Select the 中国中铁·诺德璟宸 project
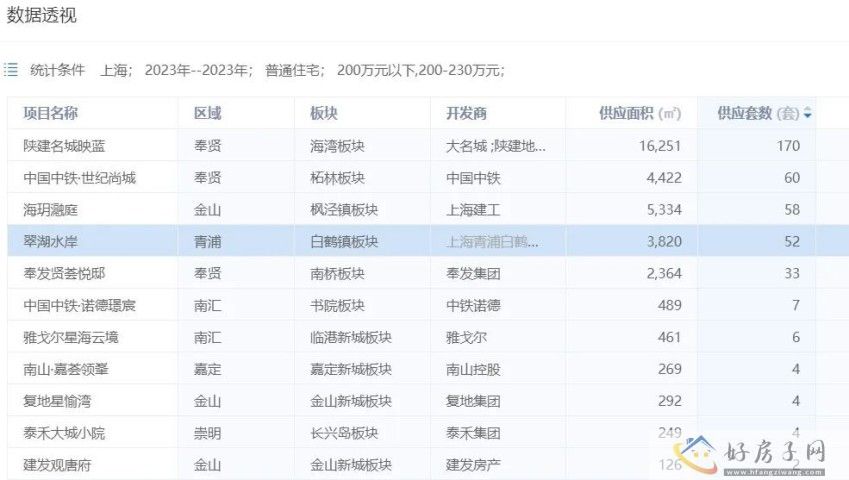 click(x=79, y=305)
